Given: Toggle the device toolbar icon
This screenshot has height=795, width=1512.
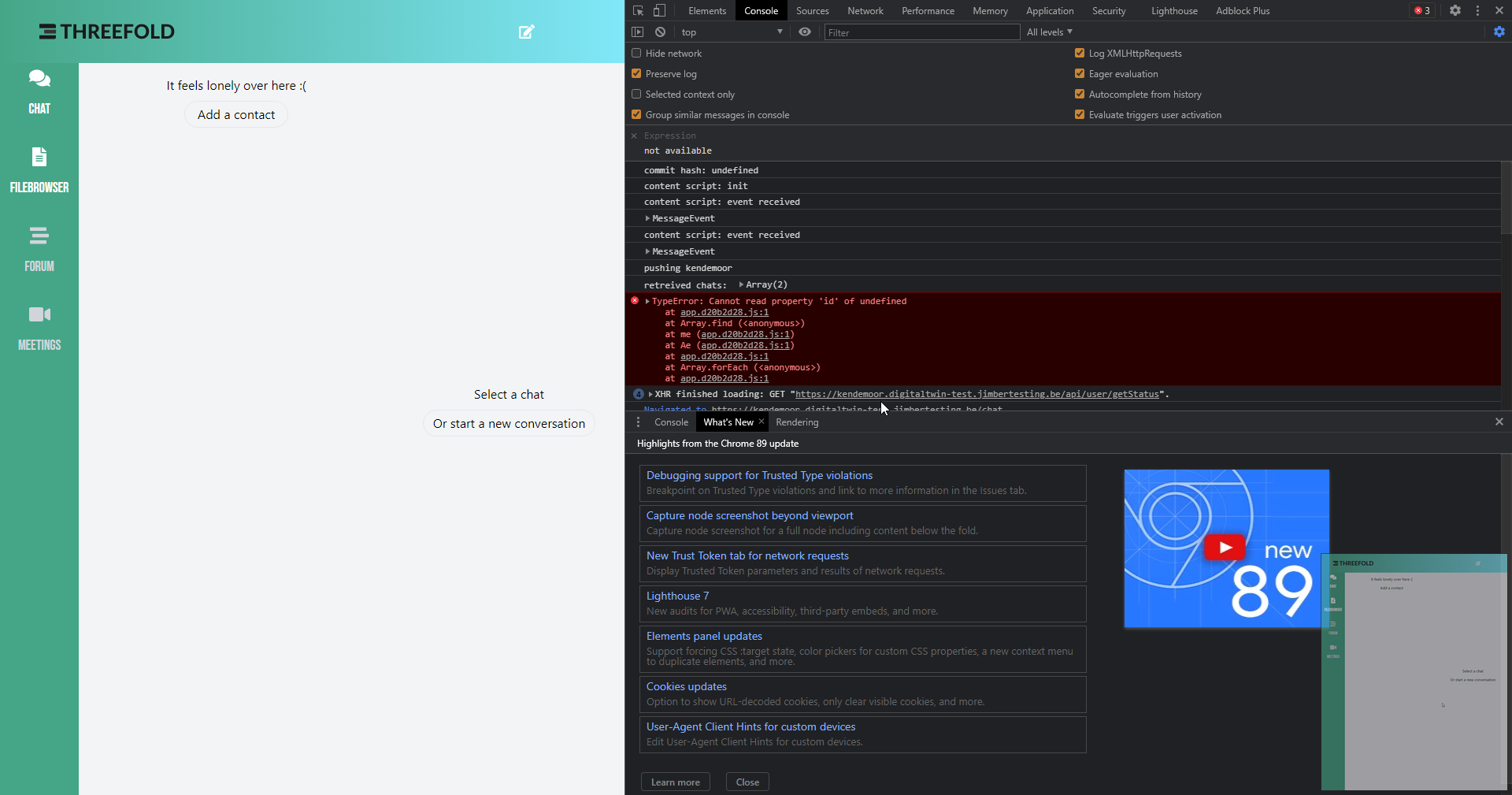Looking at the screenshot, I should click(x=660, y=10).
